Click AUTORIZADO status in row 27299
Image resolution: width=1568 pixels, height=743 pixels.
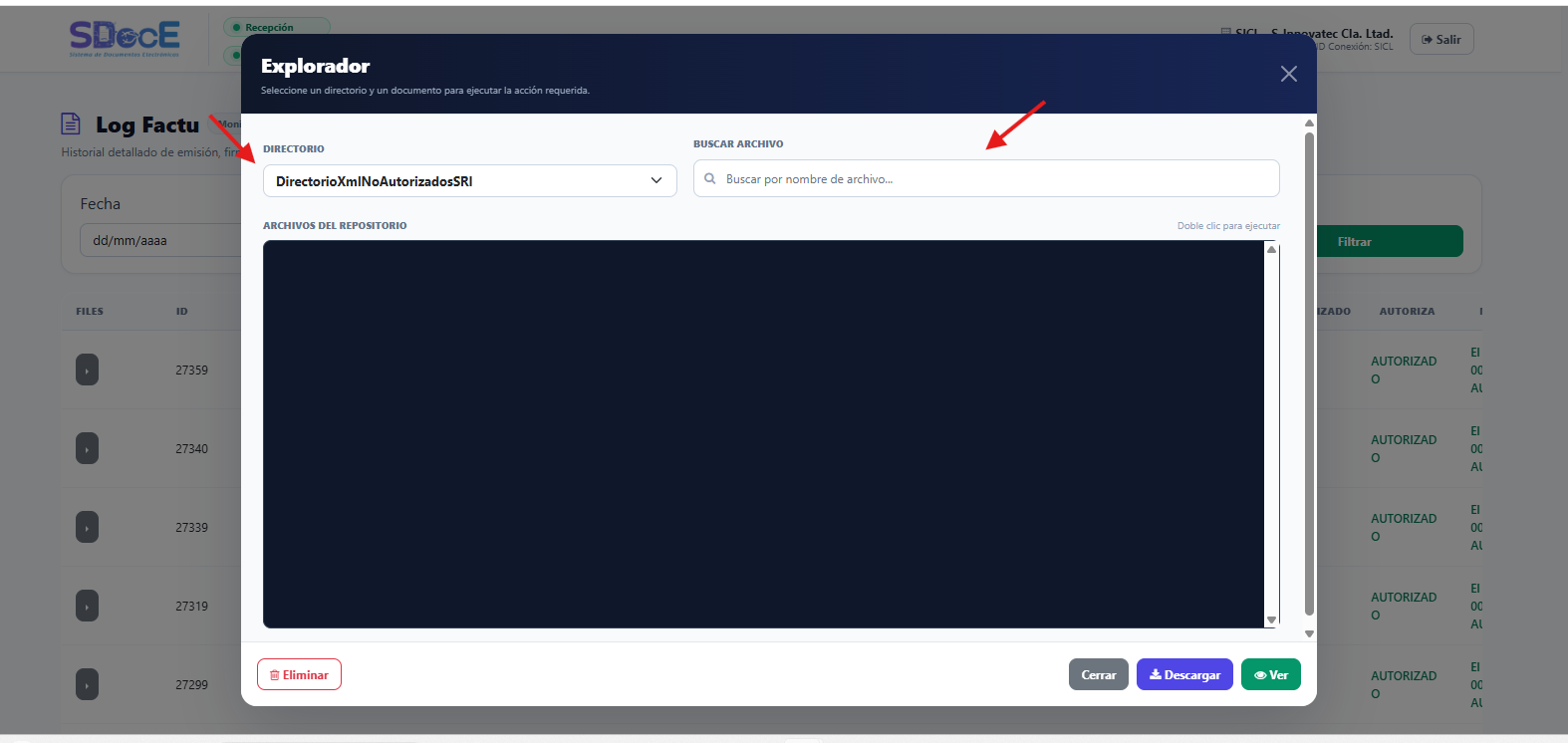coord(1404,684)
